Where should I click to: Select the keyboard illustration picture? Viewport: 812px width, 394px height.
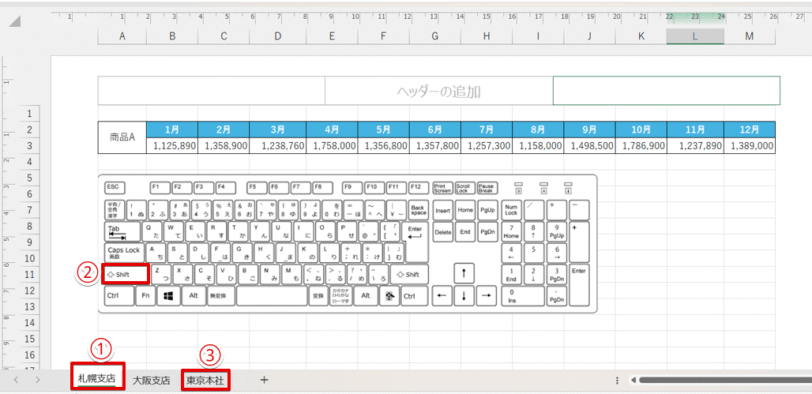(x=347, y=243)
